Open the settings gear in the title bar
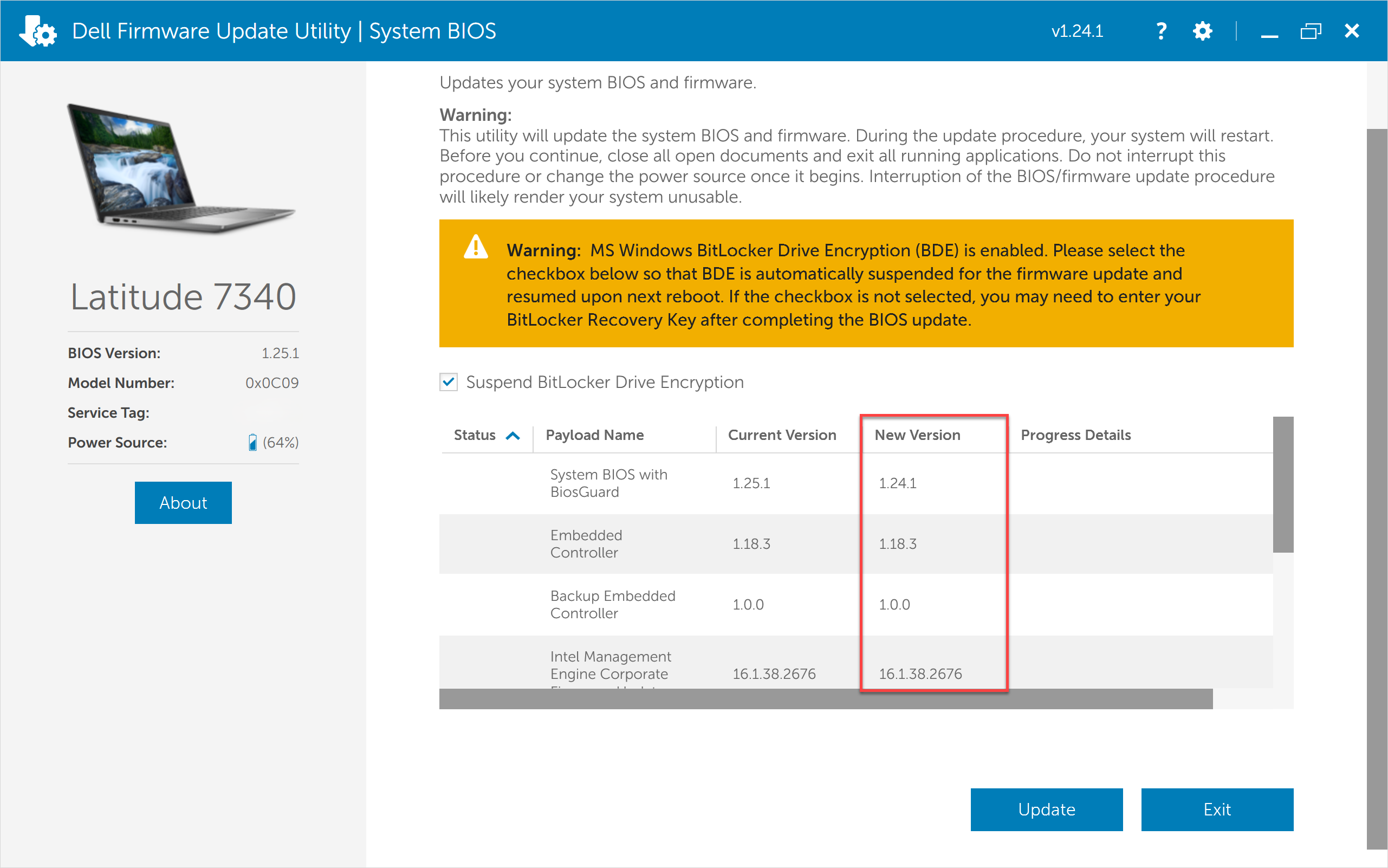Image resolution: width=1388 pixels, height=868 pixels. pos(1202,30)
